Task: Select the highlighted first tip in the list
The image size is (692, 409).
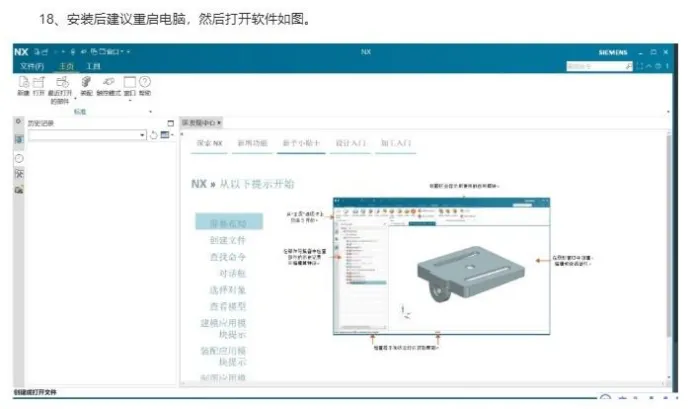Action: [x=229, y=221]
